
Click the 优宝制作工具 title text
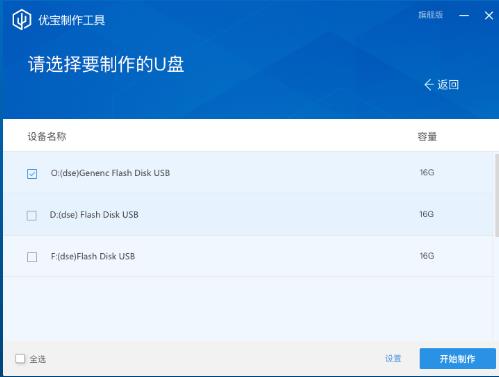tap(71, 20)
